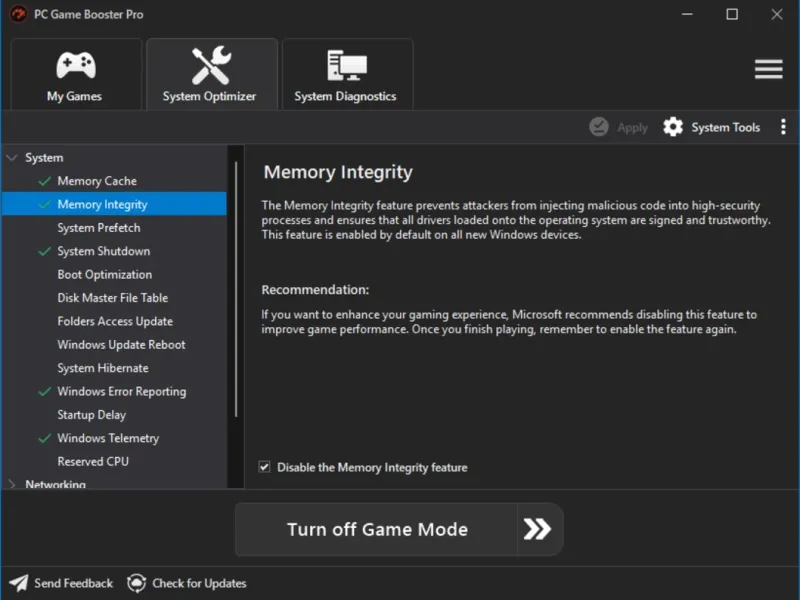Select Disk Master File Table
800x600 pixels.
(x=114, y=298)
